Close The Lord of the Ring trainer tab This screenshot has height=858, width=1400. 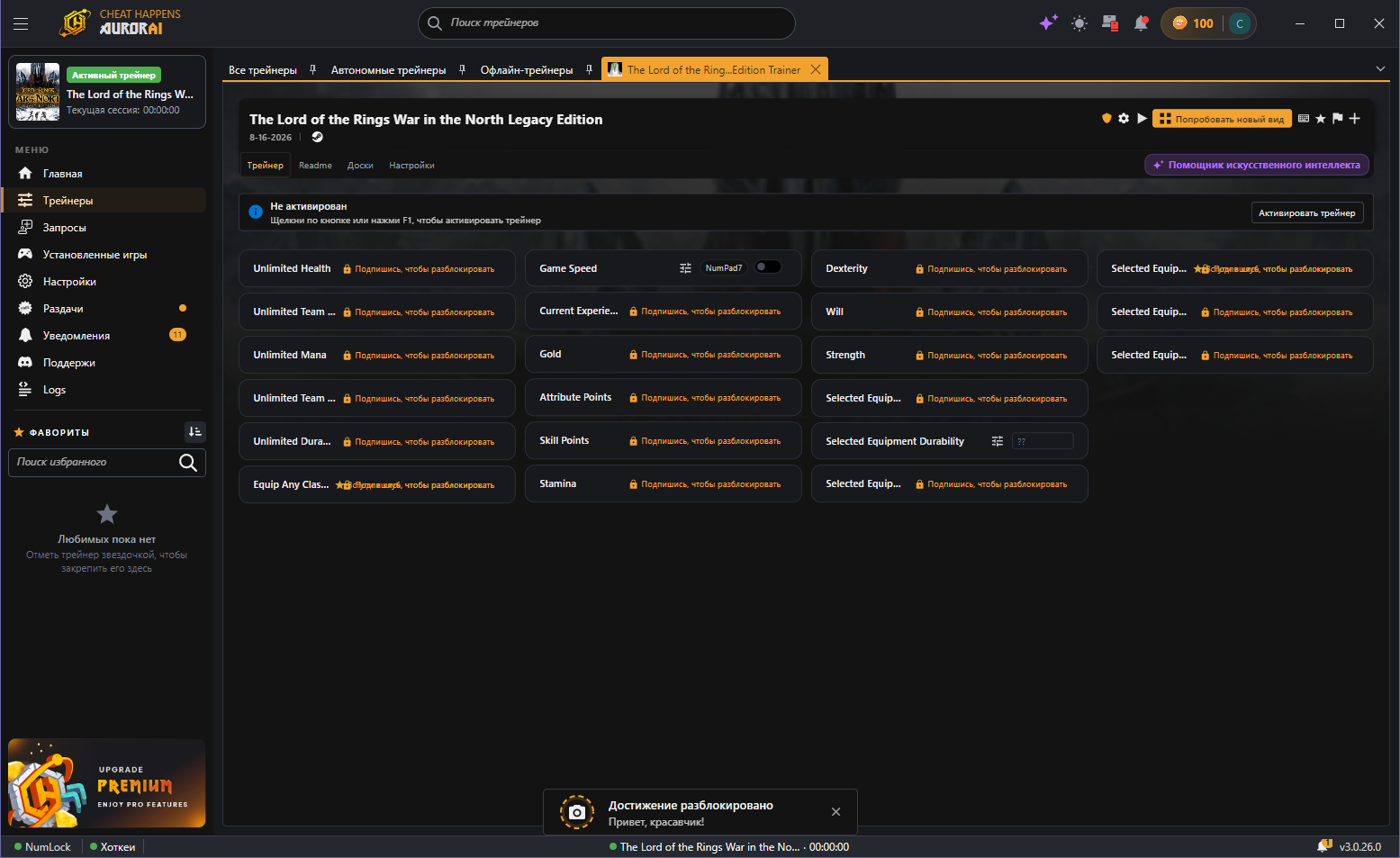click(x=816, y=69)
